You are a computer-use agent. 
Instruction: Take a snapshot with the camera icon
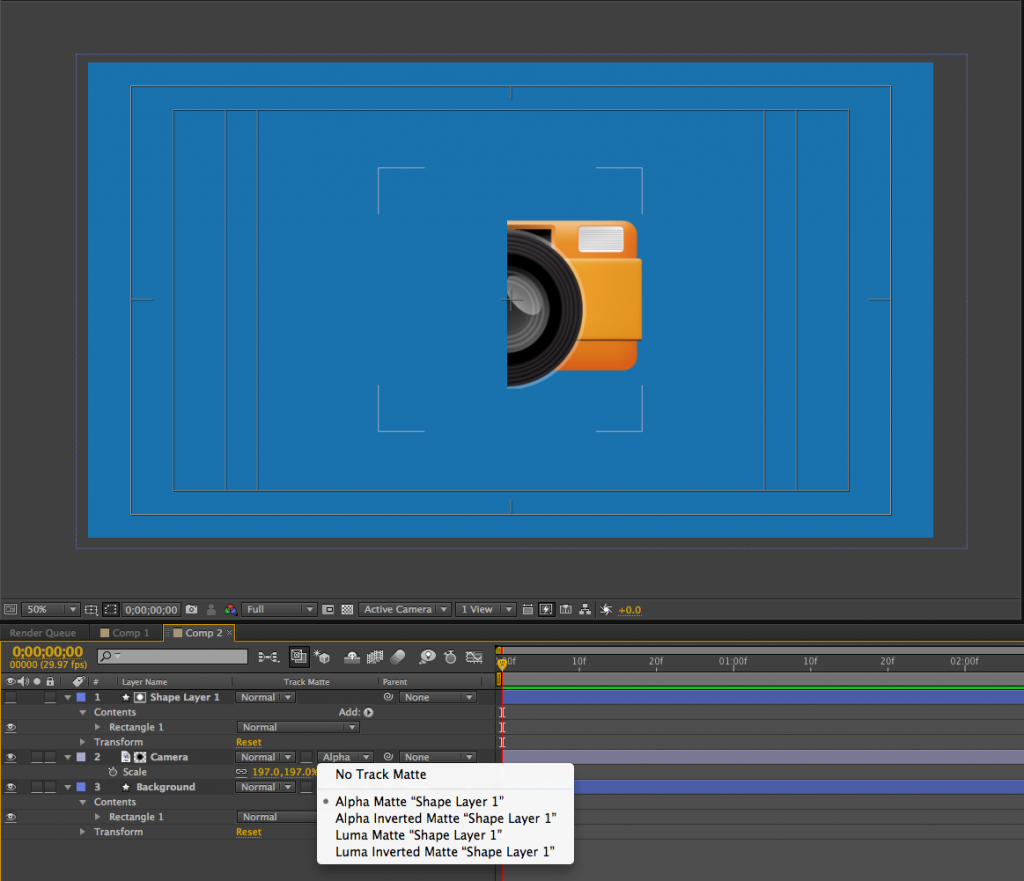(191, 609)
